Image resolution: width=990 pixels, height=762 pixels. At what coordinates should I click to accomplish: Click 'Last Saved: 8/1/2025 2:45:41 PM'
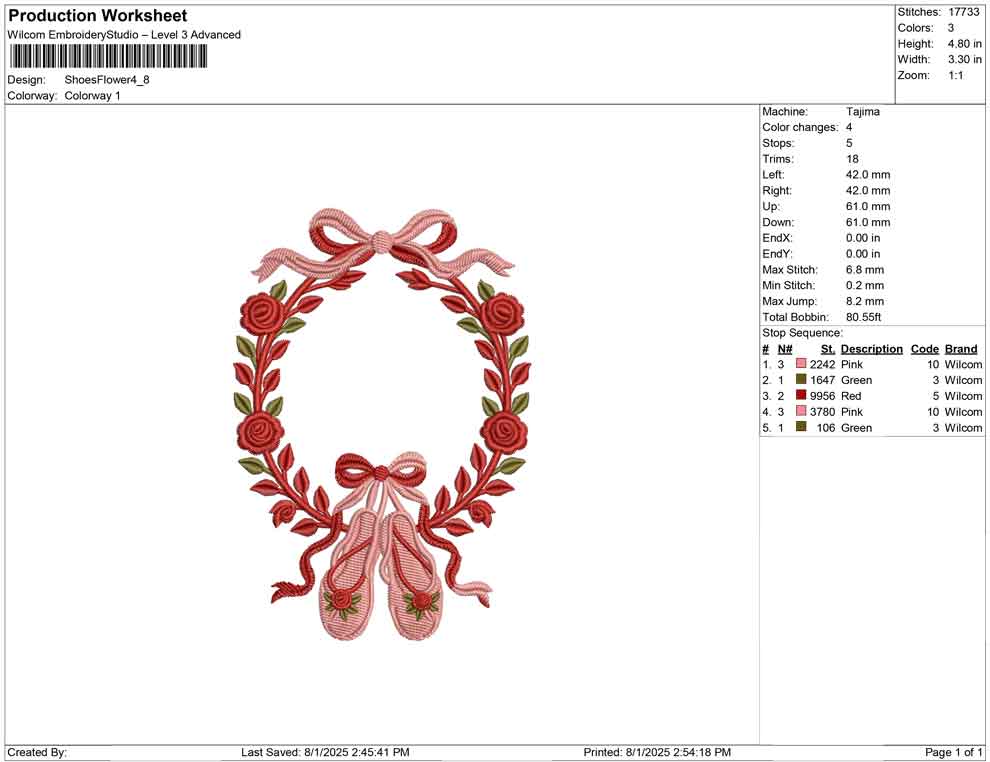point(325,752)
